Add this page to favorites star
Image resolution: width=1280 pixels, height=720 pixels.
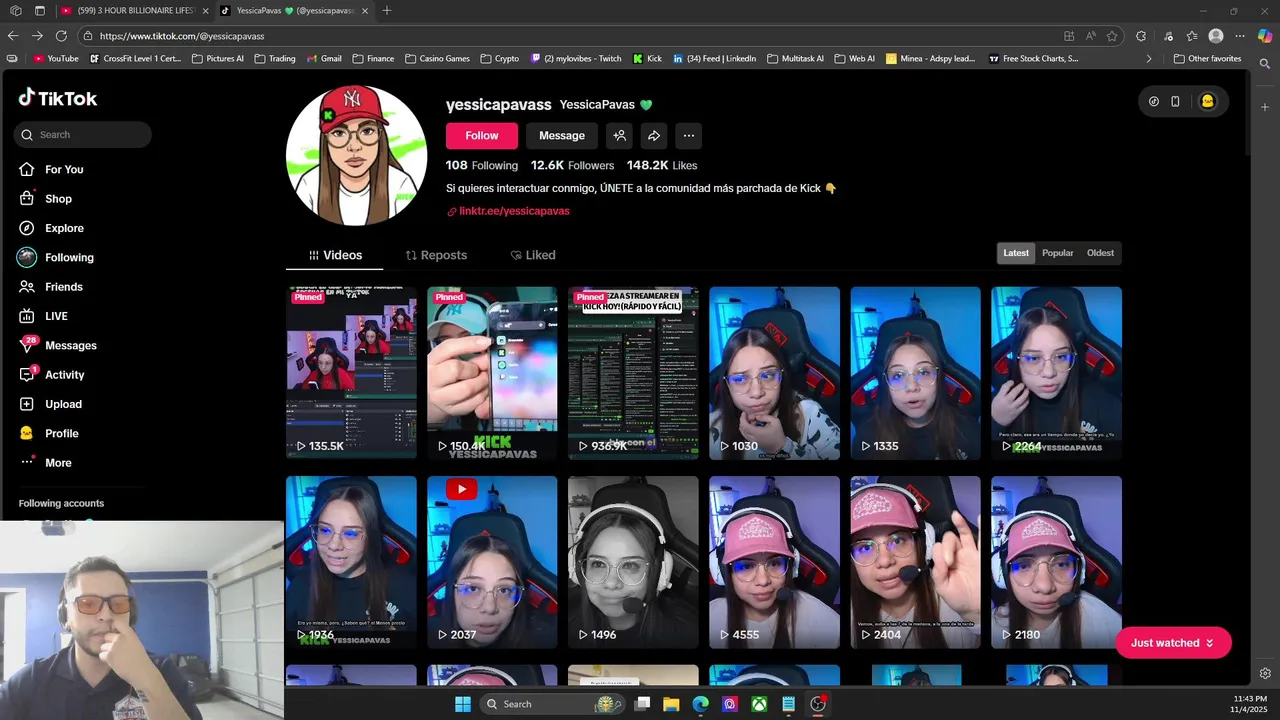click(x=1112, y=36)
